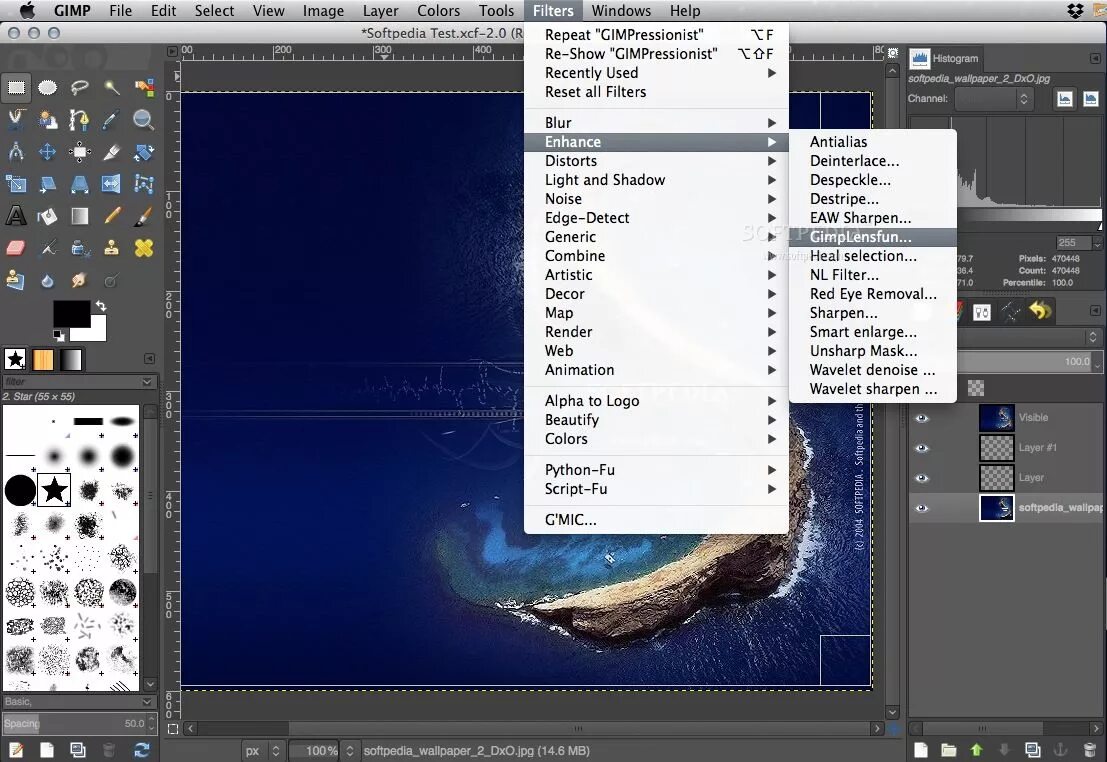This screenshot has width=1107, height=762.
Task: Select the Bucket Fill tool
Action: pyautogui.click(x=47, y=216)
